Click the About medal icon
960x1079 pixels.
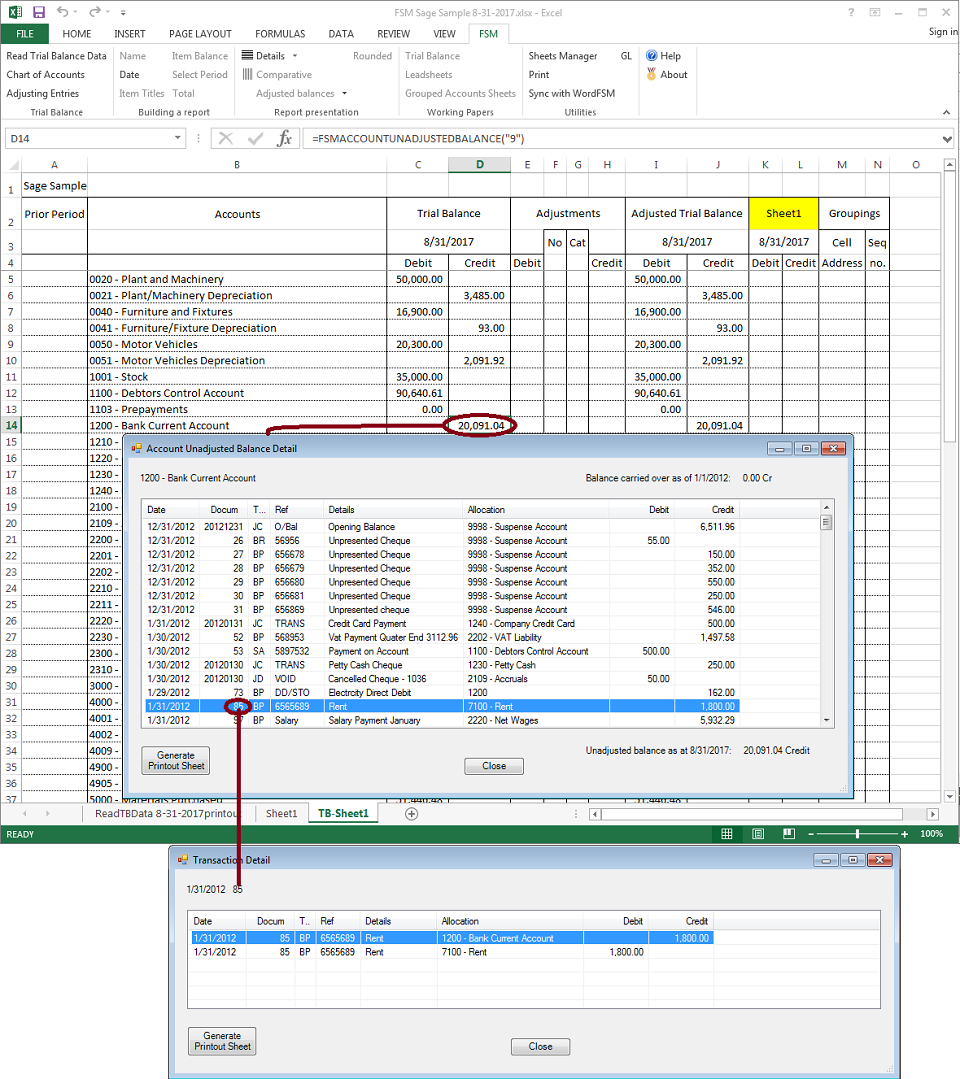pos(652,74)
